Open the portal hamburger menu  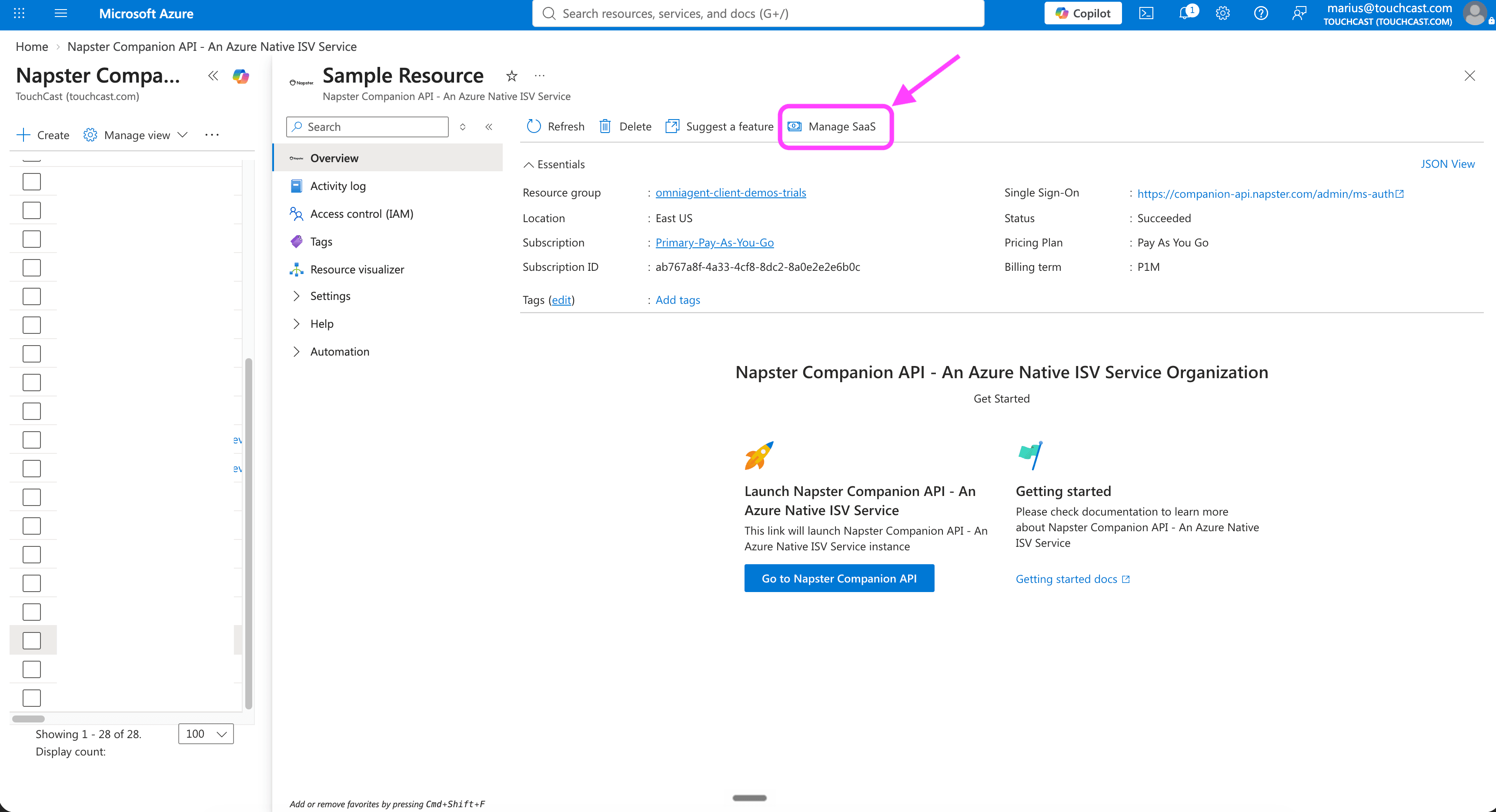pyautogui.click(x=60, y=13)
